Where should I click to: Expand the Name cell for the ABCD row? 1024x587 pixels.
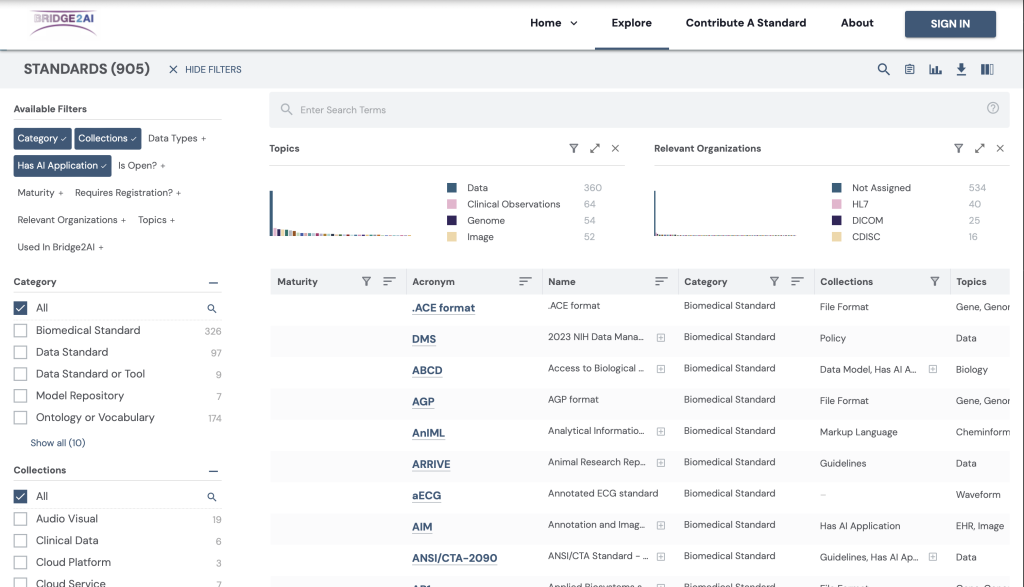click(660, 369)
